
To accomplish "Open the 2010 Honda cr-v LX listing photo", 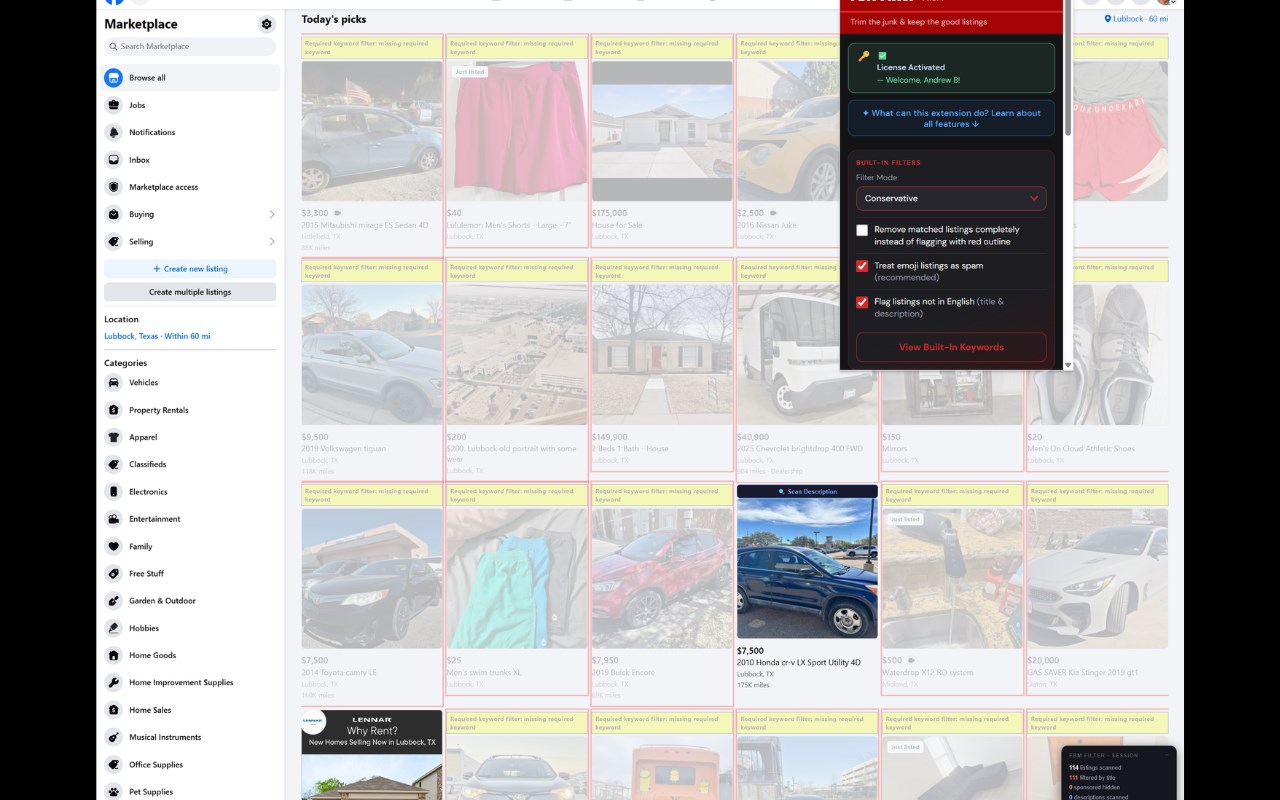I will 807,569.
